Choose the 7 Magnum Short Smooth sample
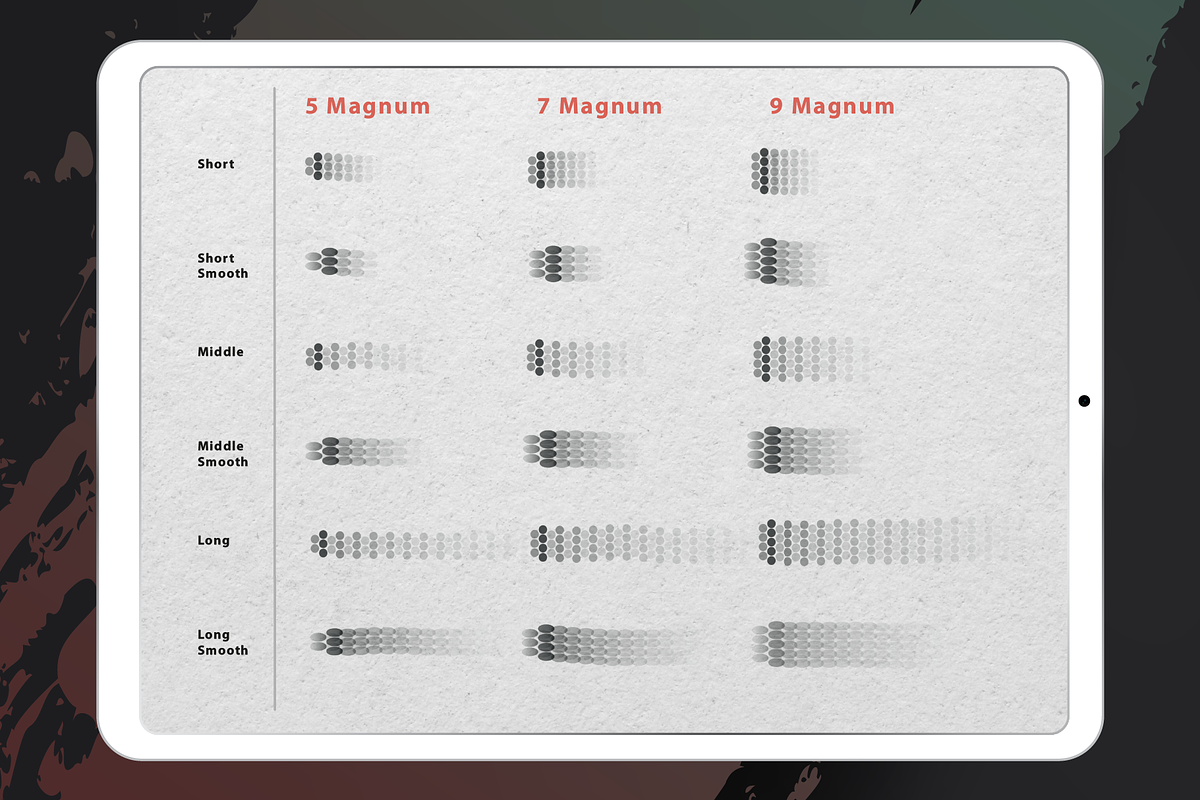 [x=566, y=263]
